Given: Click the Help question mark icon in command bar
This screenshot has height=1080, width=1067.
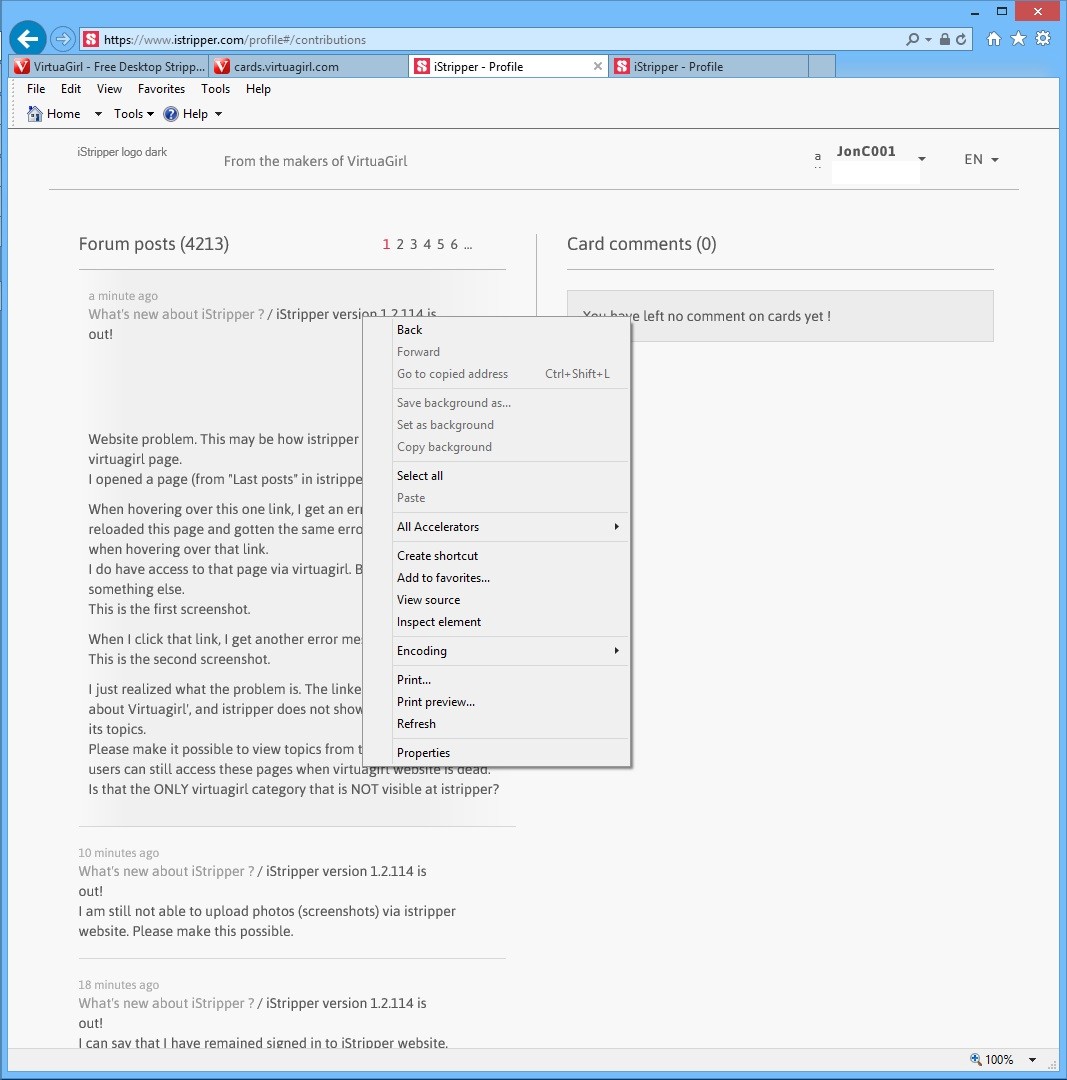Looking at the screenshot, I should [171, 114].
